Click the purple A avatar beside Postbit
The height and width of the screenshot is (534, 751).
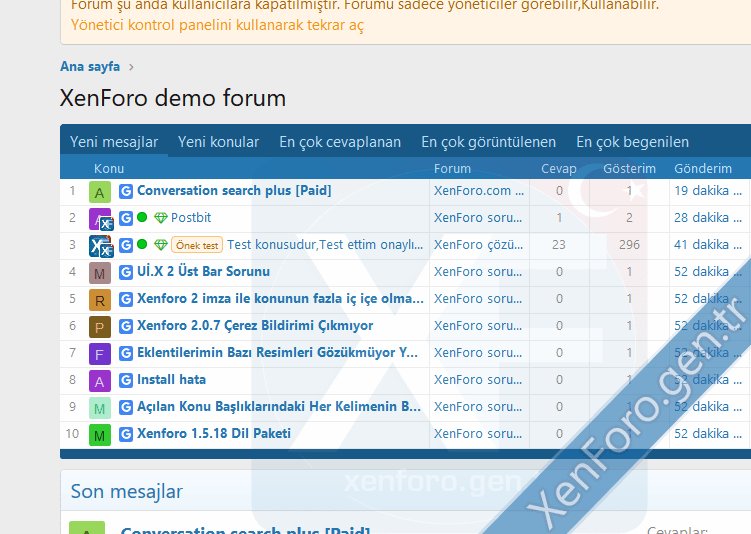point(100,219)
